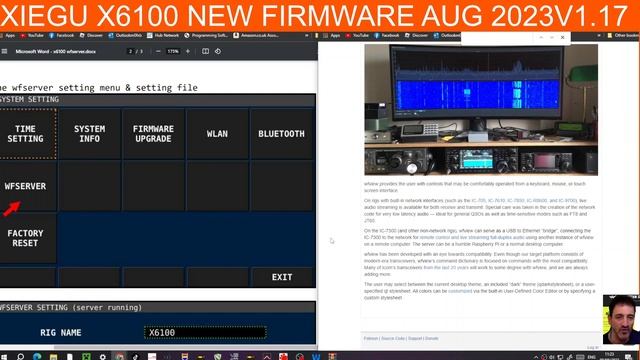Open WLAN settings tile
Screen dimensions: 640x360
(217, 133)
